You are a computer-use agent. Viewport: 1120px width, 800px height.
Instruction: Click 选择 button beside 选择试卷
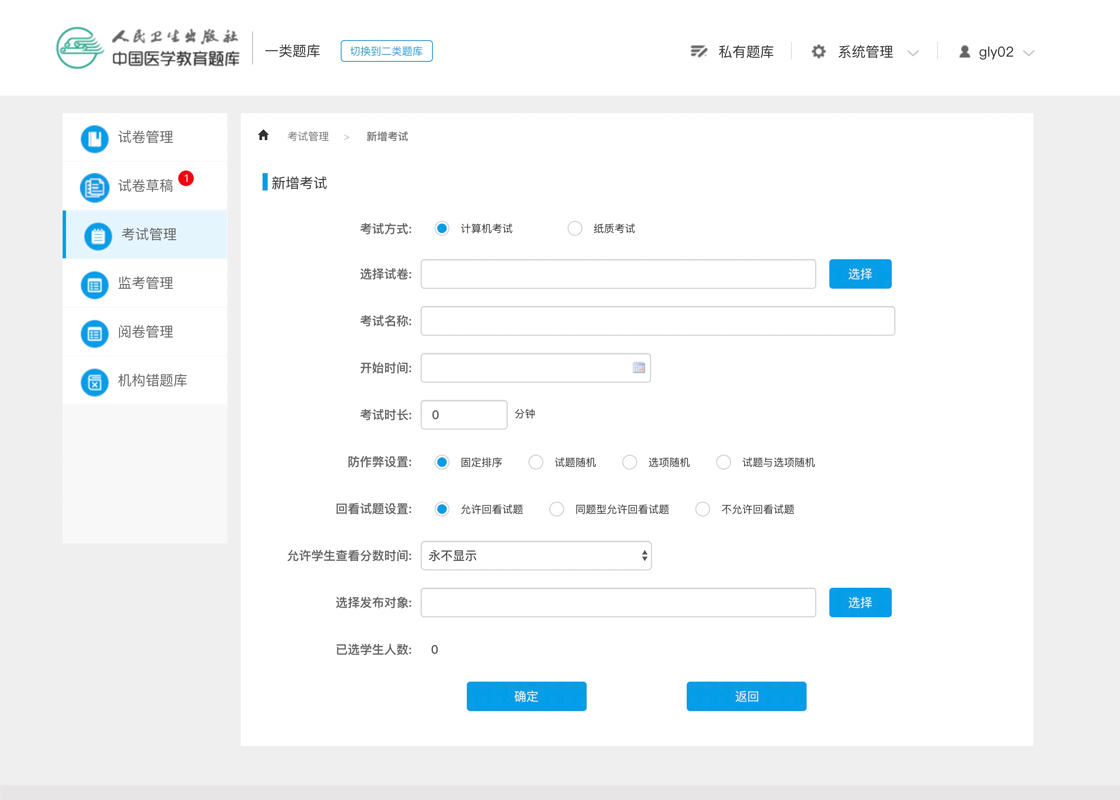[x=860, y=274]
